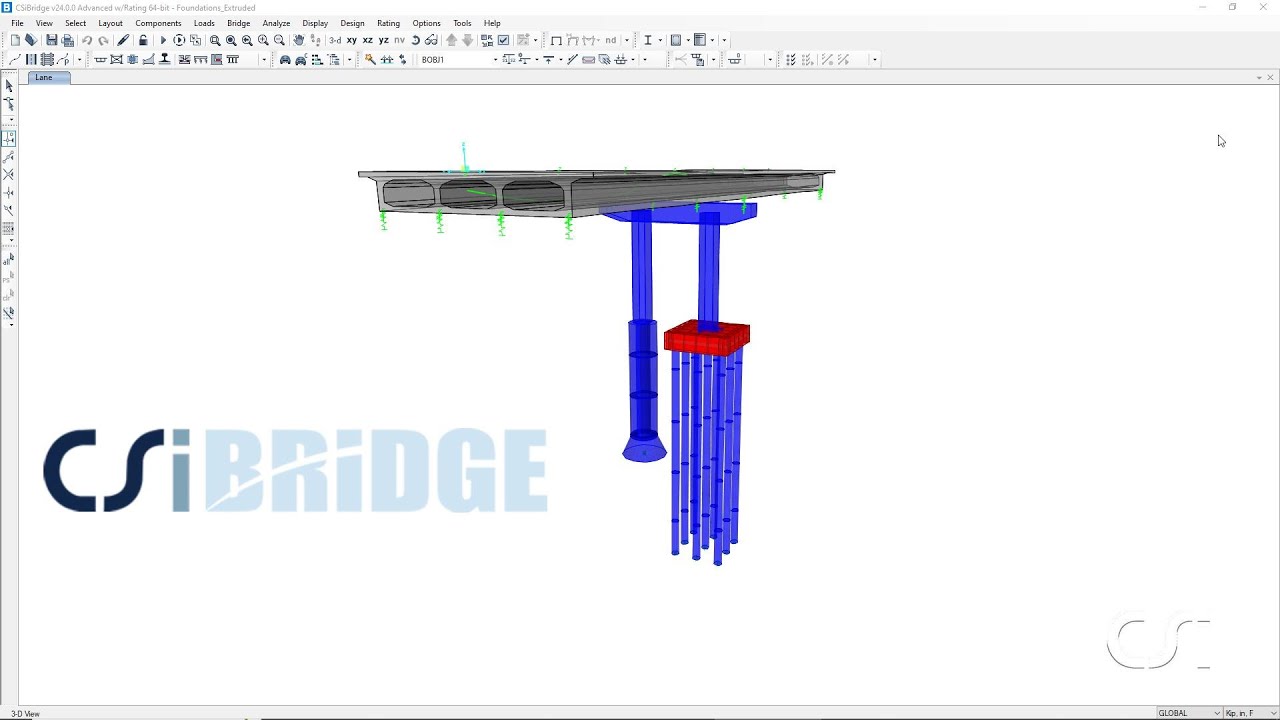Click the Print graphics icon
The height and width of the screenshot is (720, 1280).
pyautogui.click(x=68, y=40)
